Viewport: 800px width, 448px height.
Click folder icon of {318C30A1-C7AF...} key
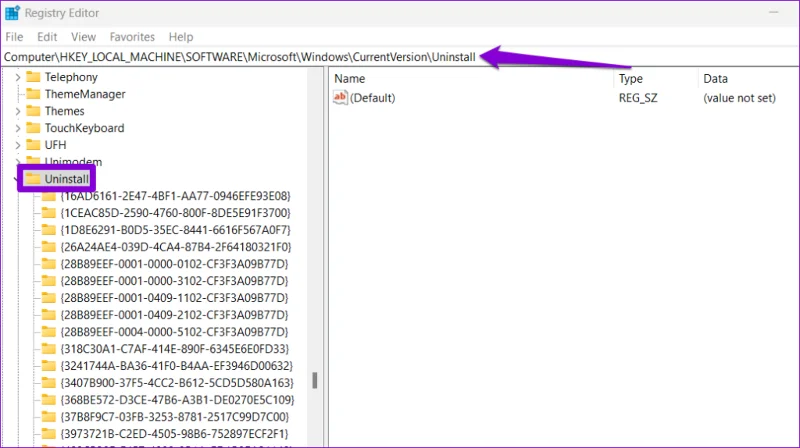48,349
